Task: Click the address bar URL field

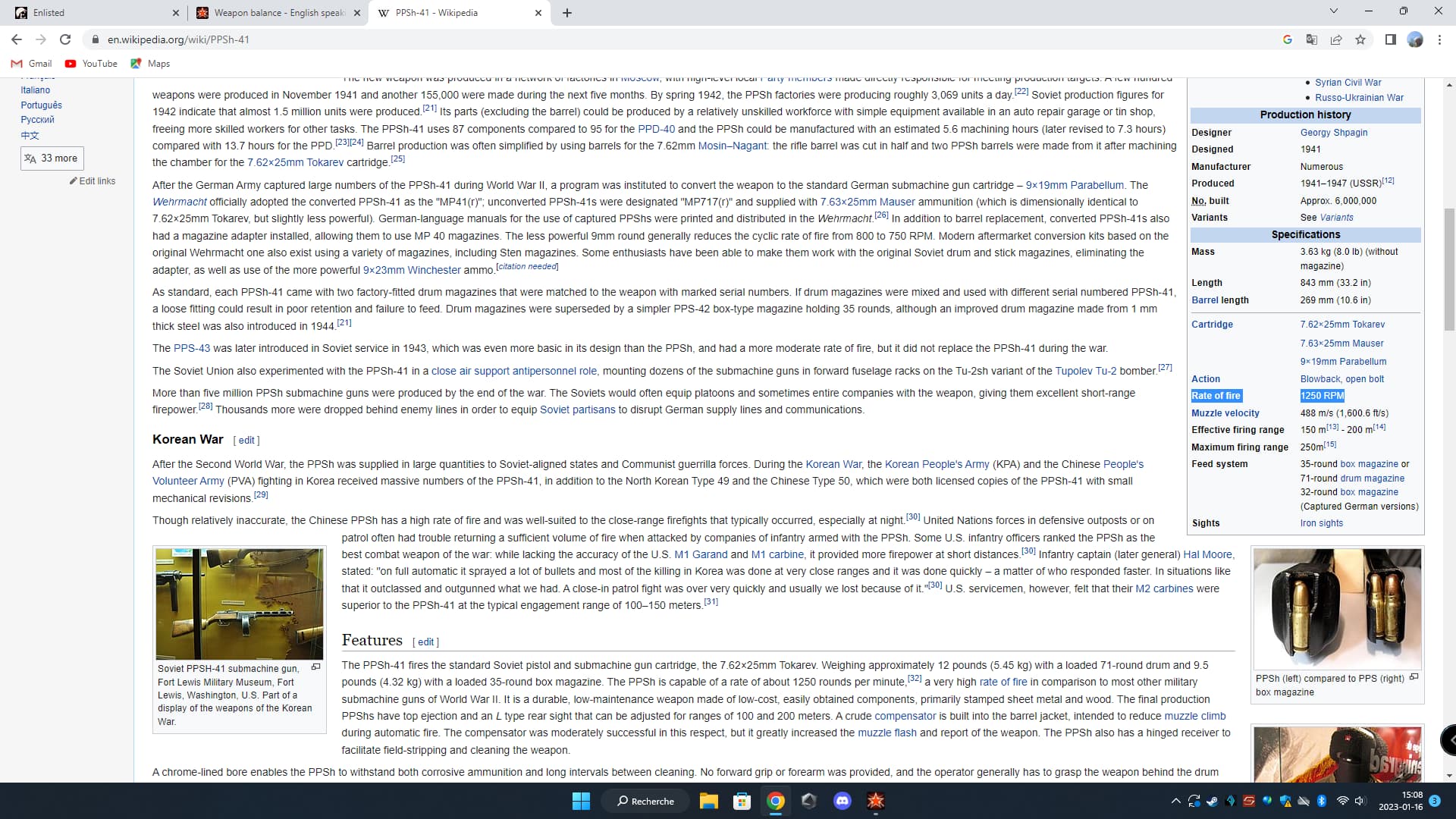Action: 682,39
